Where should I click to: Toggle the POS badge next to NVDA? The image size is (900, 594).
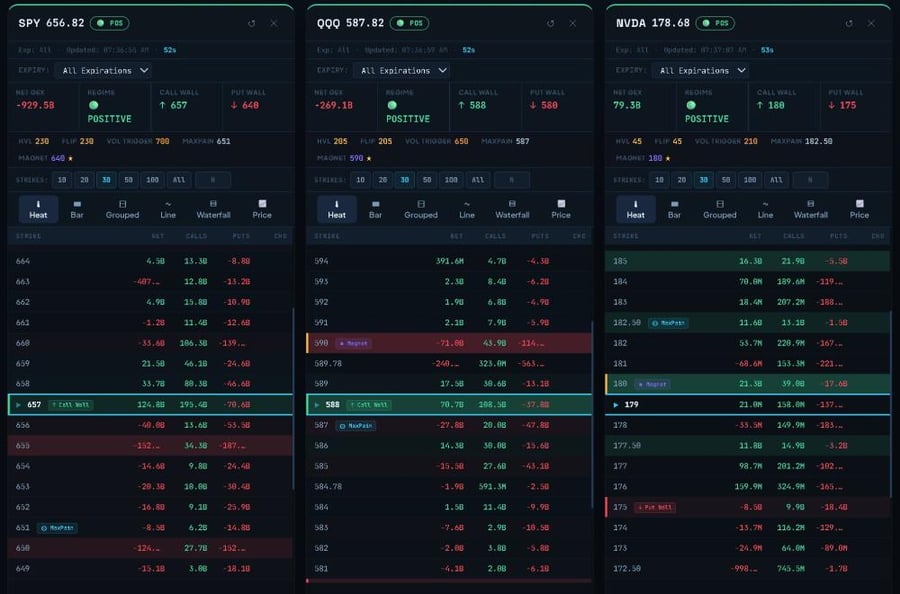pyautogui.click(x=715, y=24)
